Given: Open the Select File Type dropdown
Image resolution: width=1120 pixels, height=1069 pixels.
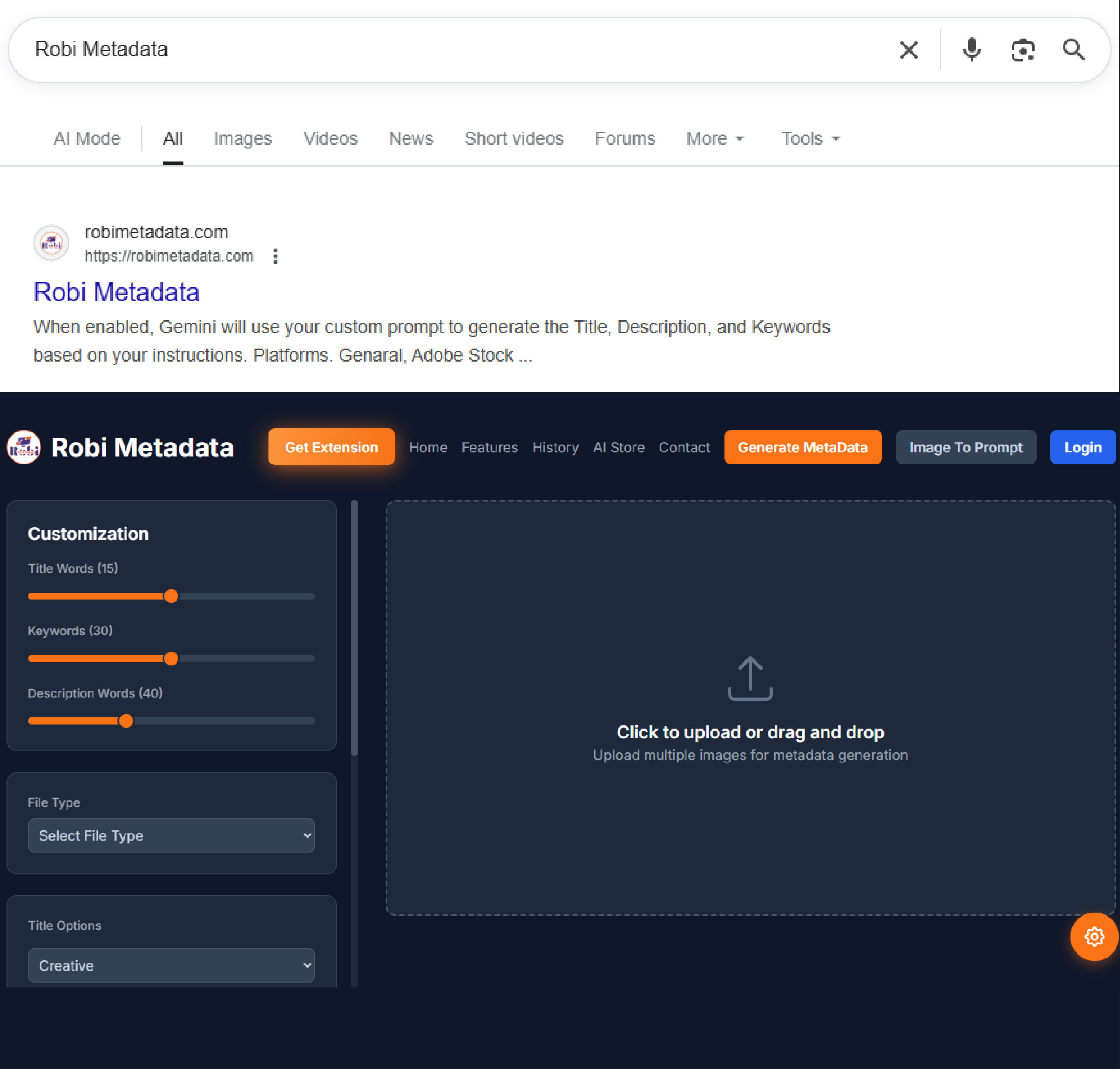Looking at the screenshot, I should coord(171,835).
